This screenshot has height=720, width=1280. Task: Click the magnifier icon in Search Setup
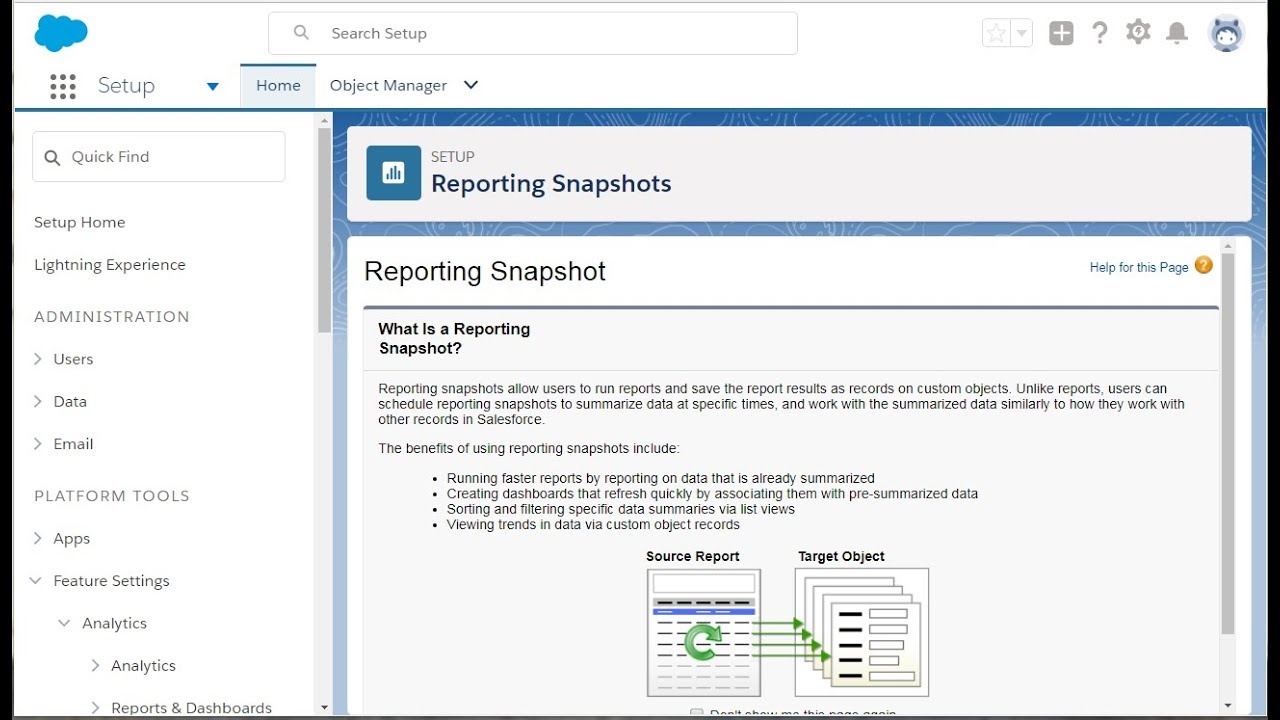coord(301,33)
